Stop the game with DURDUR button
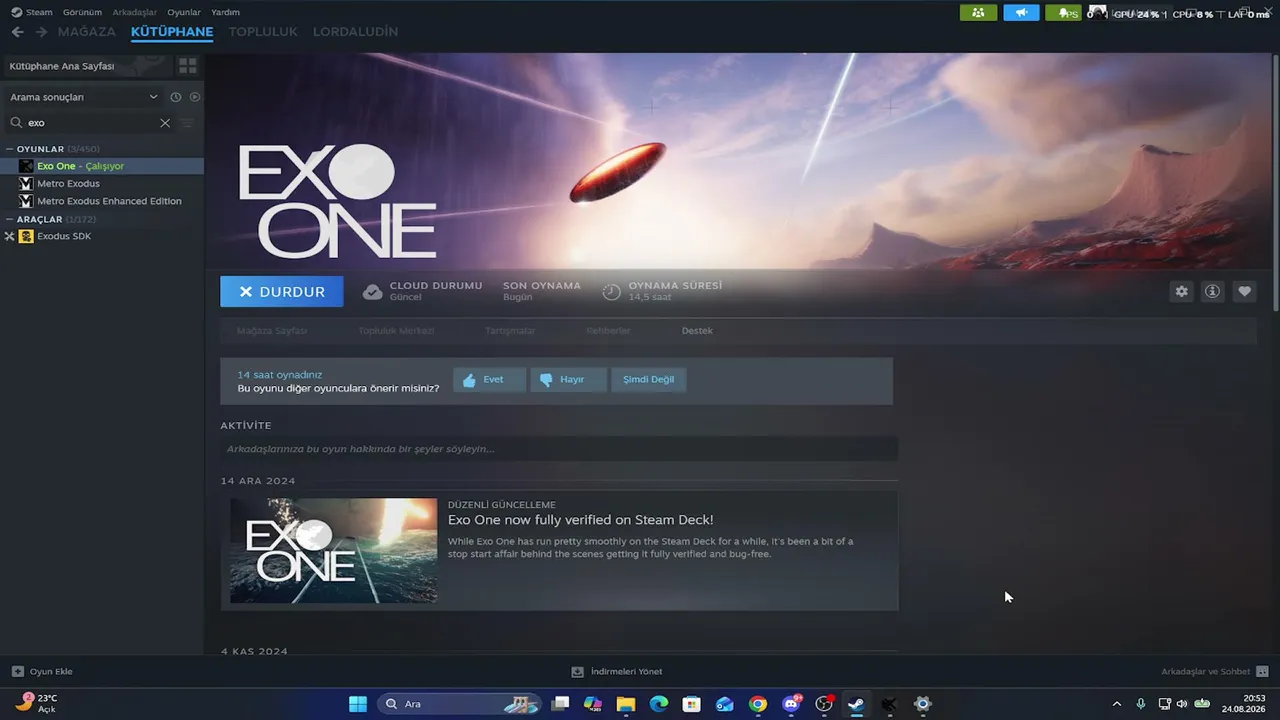Image resolution: width=1280 pixels, height=720 pixels. 282,291
